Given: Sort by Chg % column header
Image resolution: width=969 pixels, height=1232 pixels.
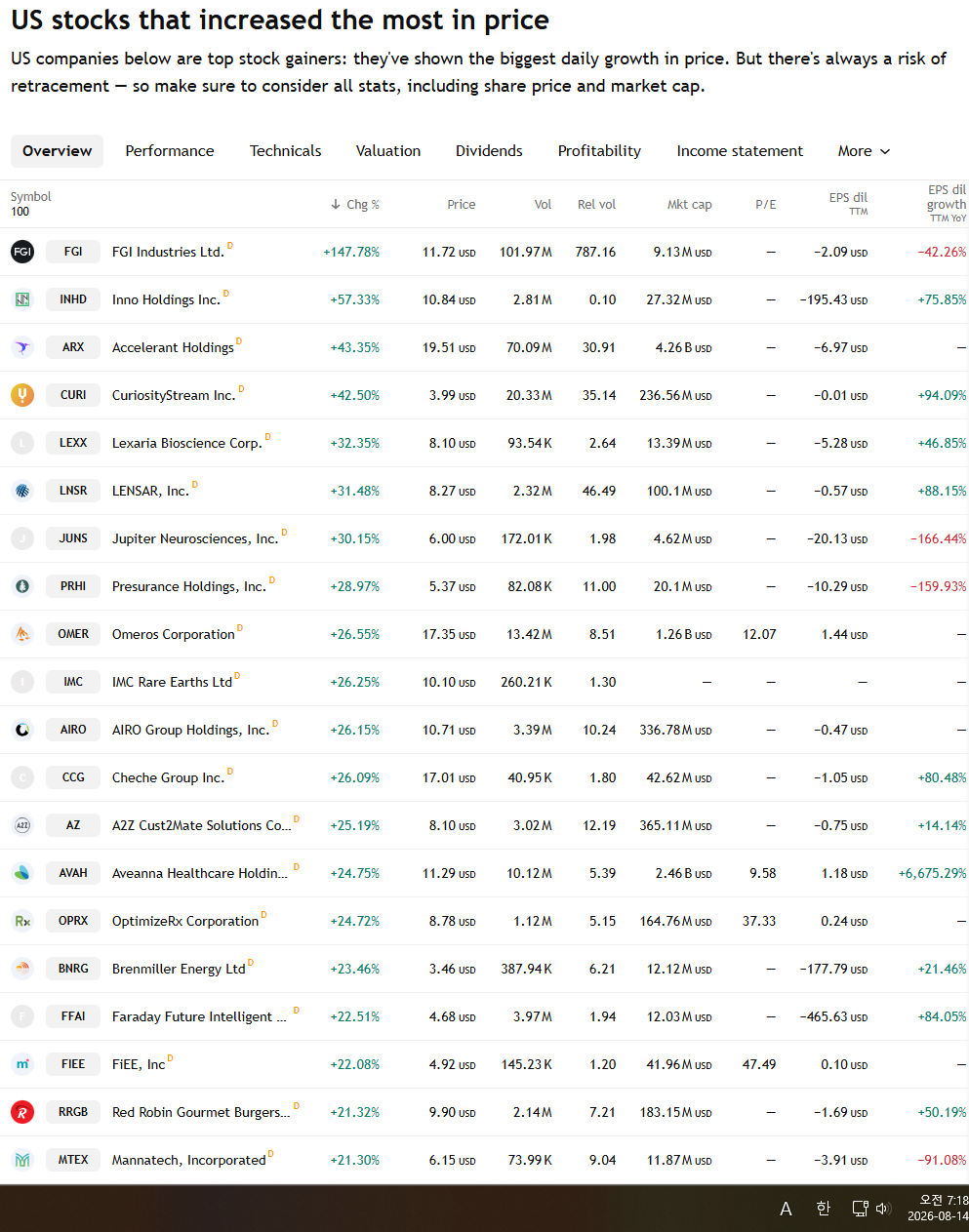Looking at the screenshot, I should tap(355, 205).
